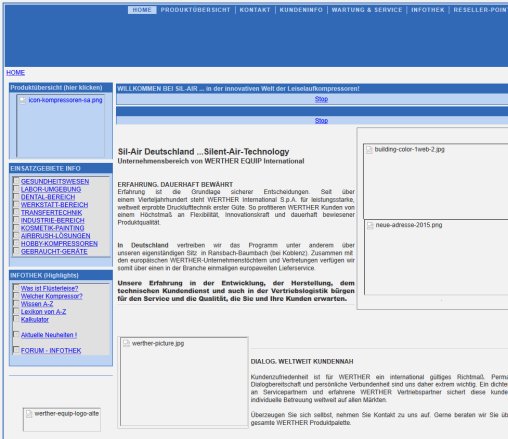Viewport: 508px width, 439px height.
Task: Open the KOSMETIK-PAINTING link
Action: click(x=53, y=228)
